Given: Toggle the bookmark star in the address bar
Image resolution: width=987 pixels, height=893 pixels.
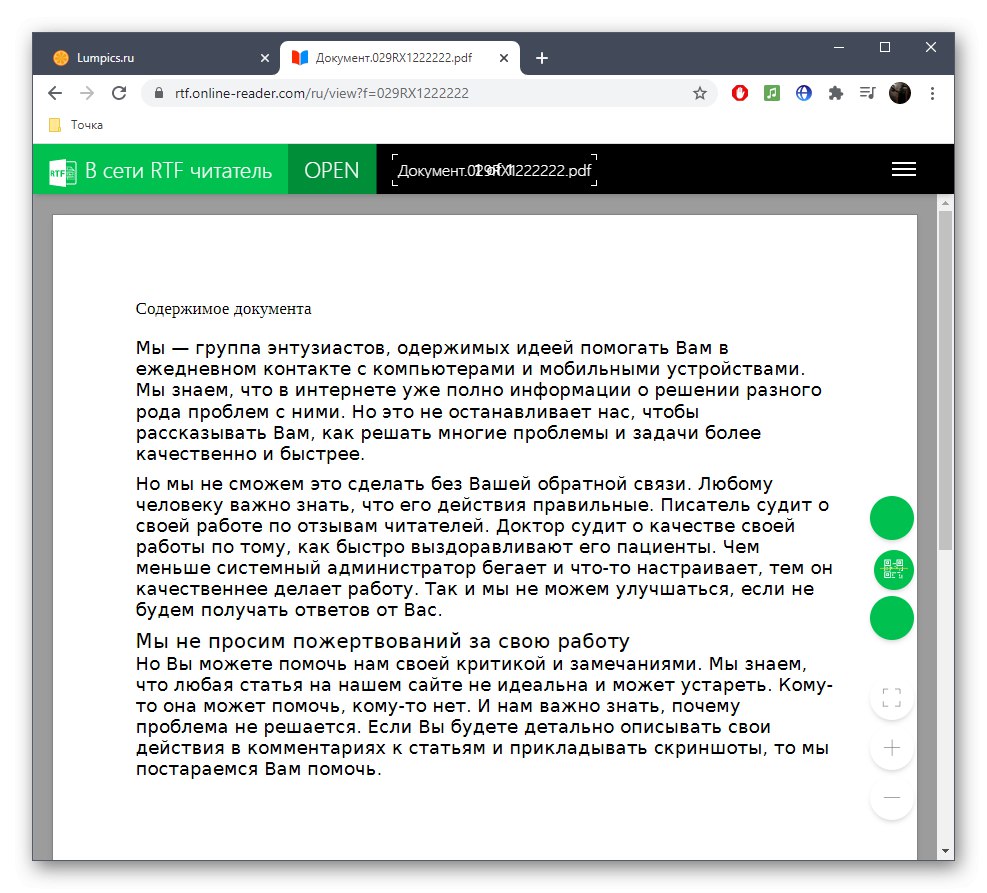Looking at the screenshot, I should pos(699,92).
